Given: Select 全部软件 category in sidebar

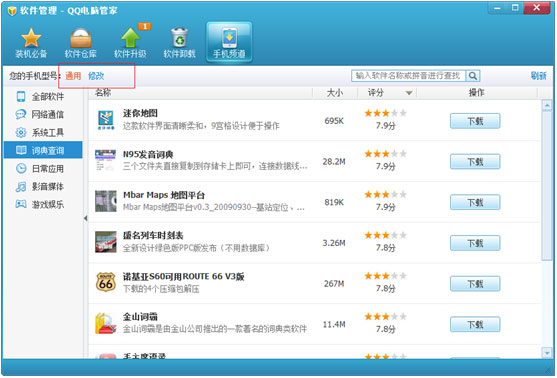Looking at the screenshot, I should [43, 97].
